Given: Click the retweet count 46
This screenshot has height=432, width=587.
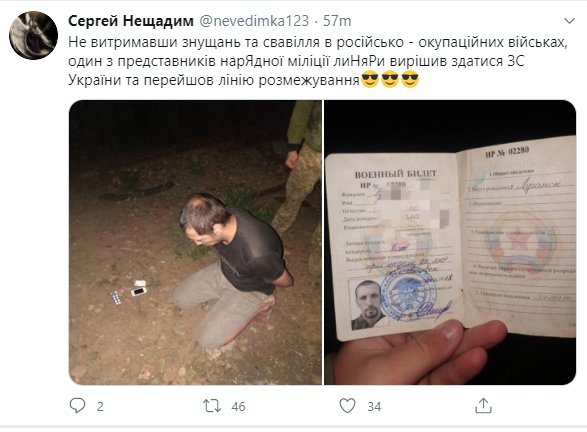Looking at the screenshot, I should (238, 407).
